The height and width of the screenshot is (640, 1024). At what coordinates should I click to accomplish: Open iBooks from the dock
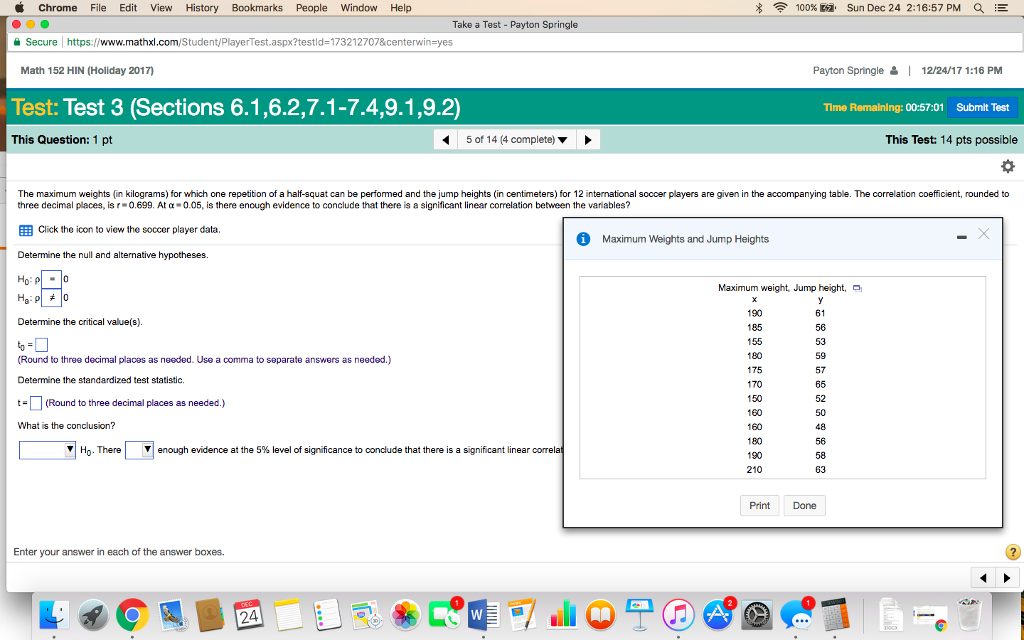pyautogui.click(x=601, y=615)
